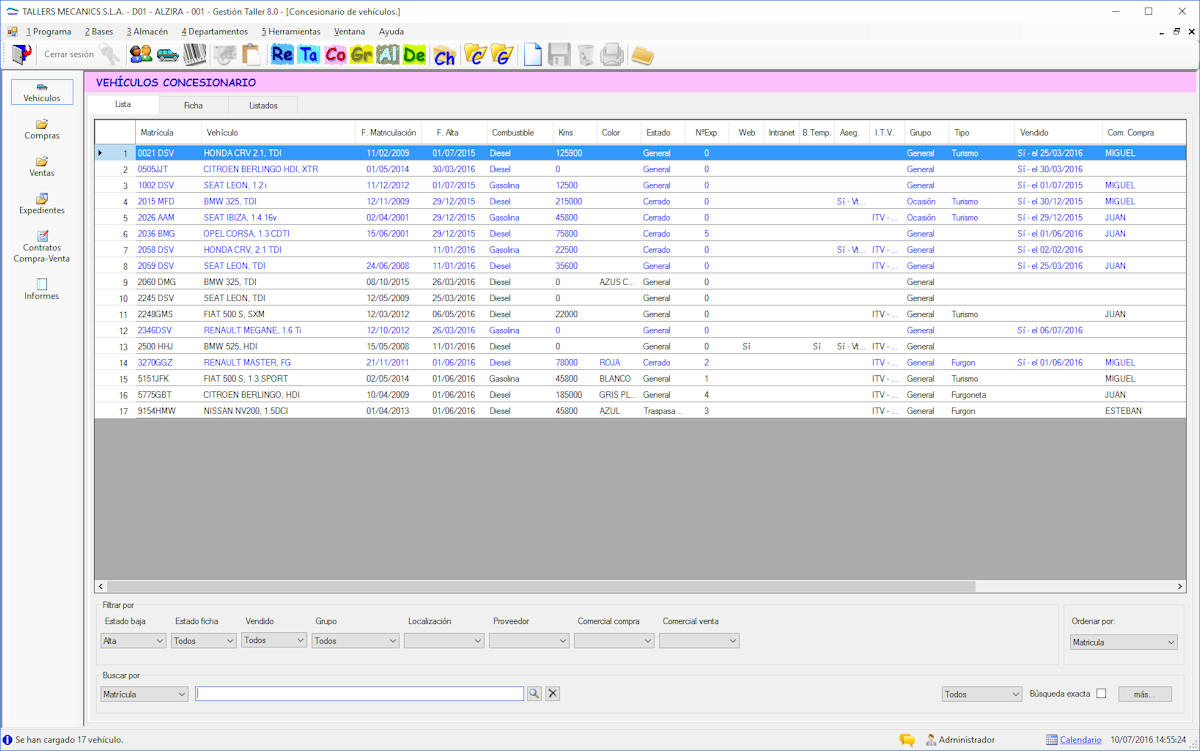Image resolution: width=1200 pixels, height=751 pixels.
Task: Open the Almacén menu
Action: [x=147, y=32]
